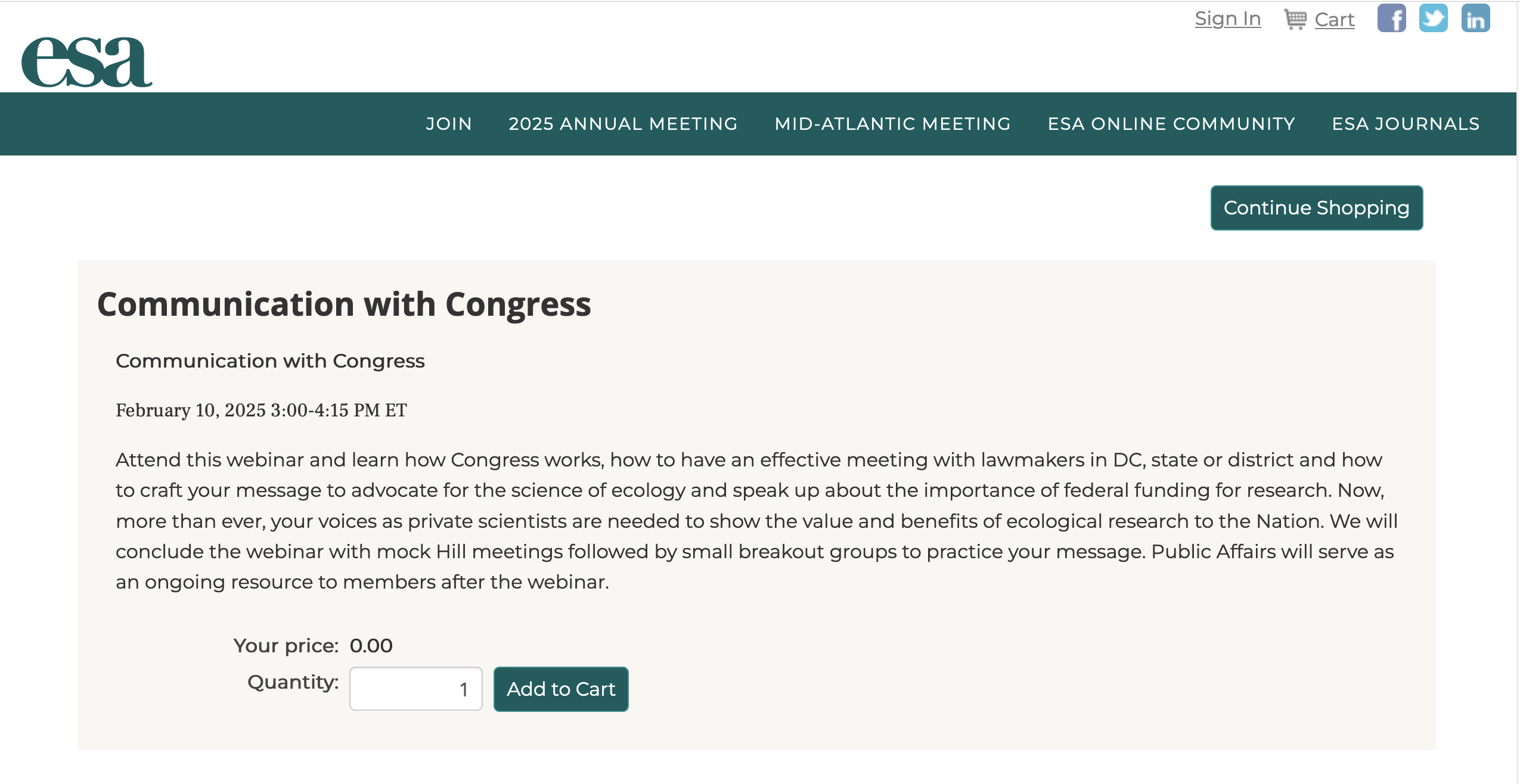Open the Sign In link
The image size is (1520, 784).
(x=1228, y=19)
